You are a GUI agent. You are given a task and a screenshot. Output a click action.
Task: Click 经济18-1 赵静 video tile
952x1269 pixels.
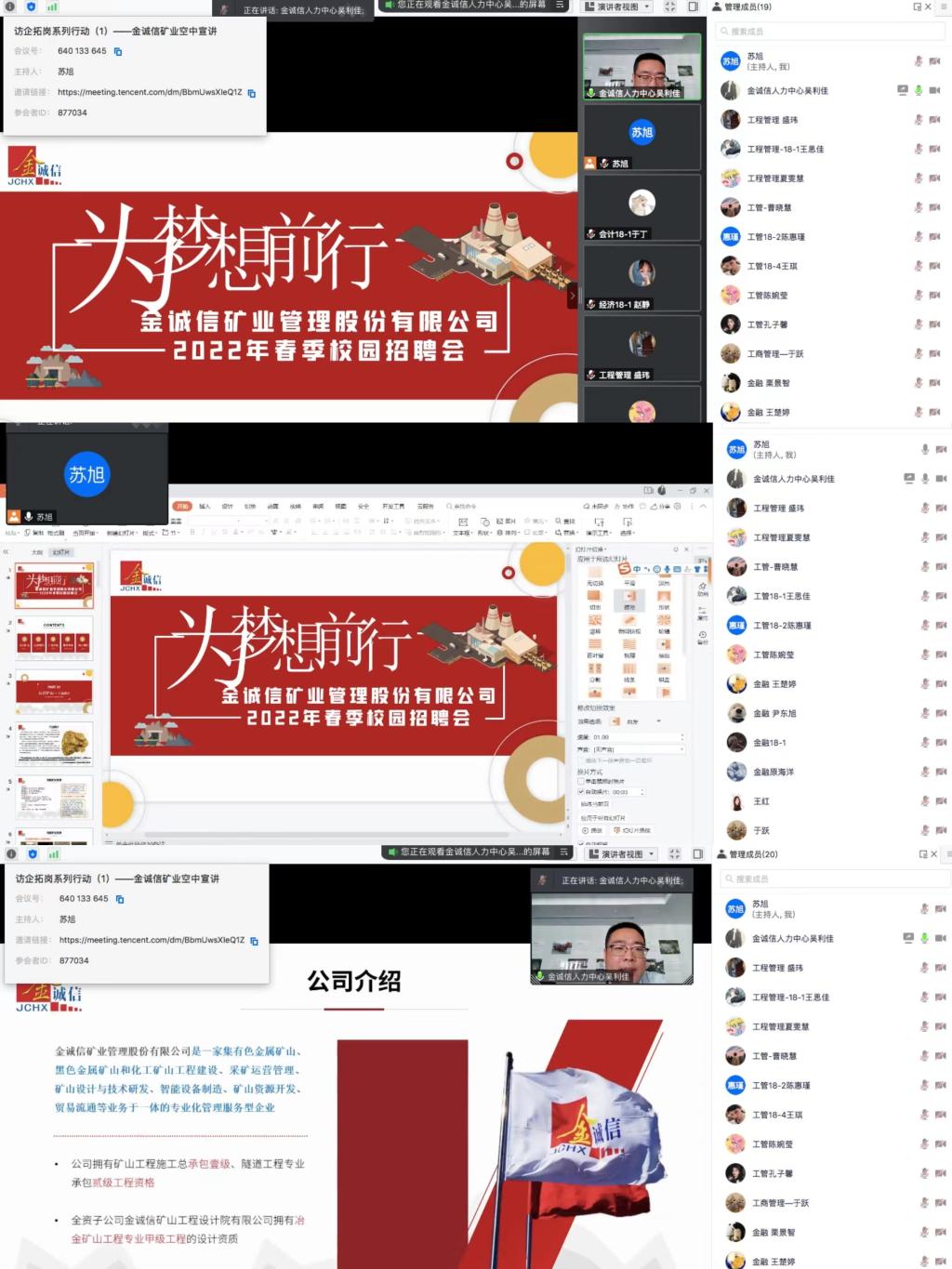641,277
